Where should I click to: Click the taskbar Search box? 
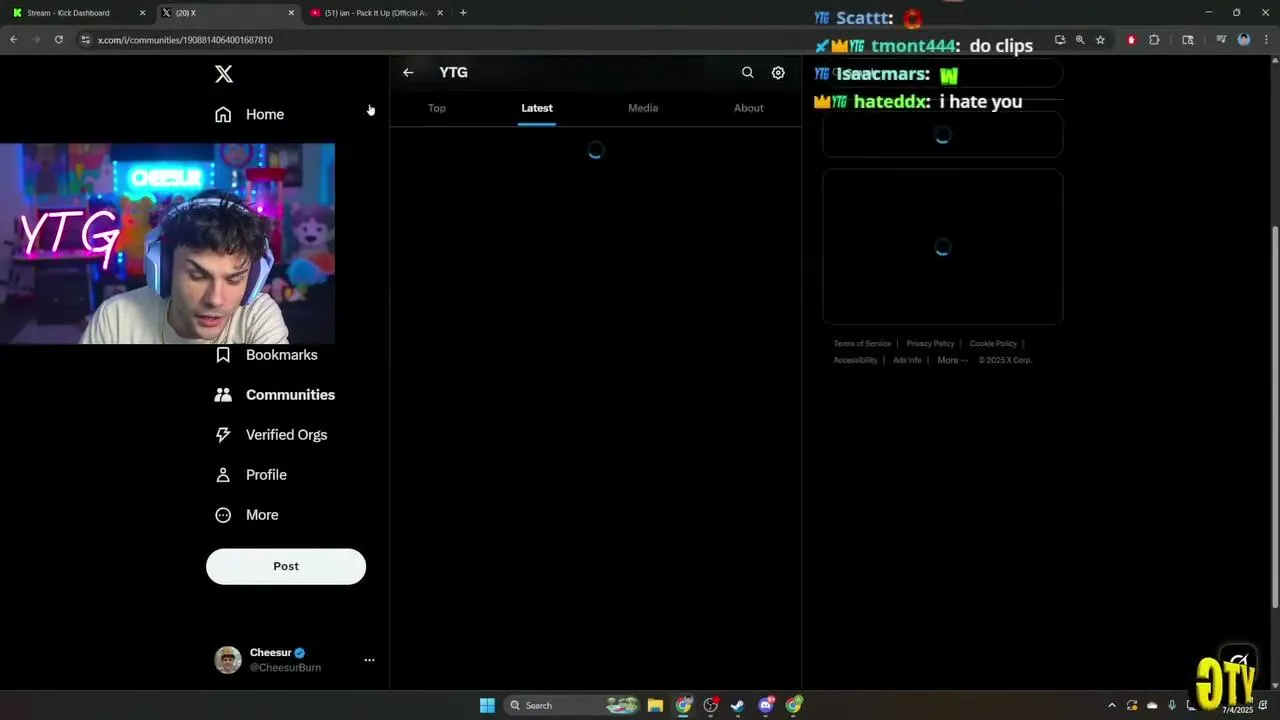click(x=572, y=705)
